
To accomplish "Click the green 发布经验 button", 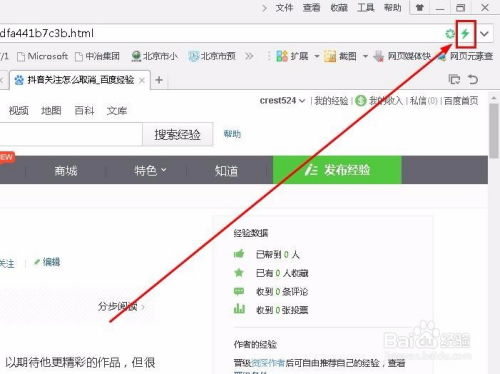I will pos(337,170).
